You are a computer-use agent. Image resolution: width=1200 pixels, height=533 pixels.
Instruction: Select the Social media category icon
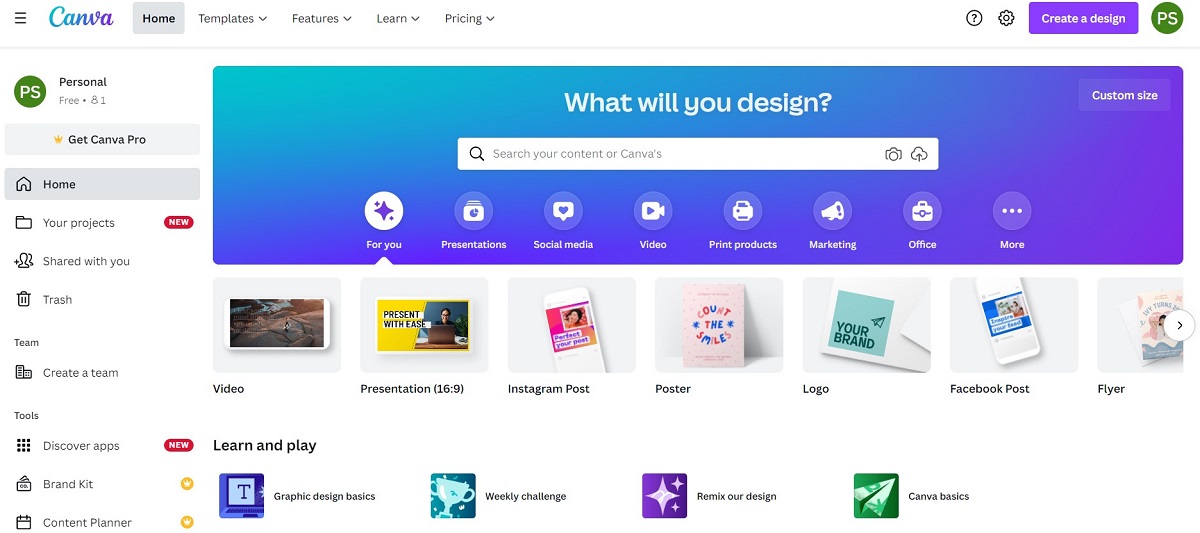(x=563, y=211)
